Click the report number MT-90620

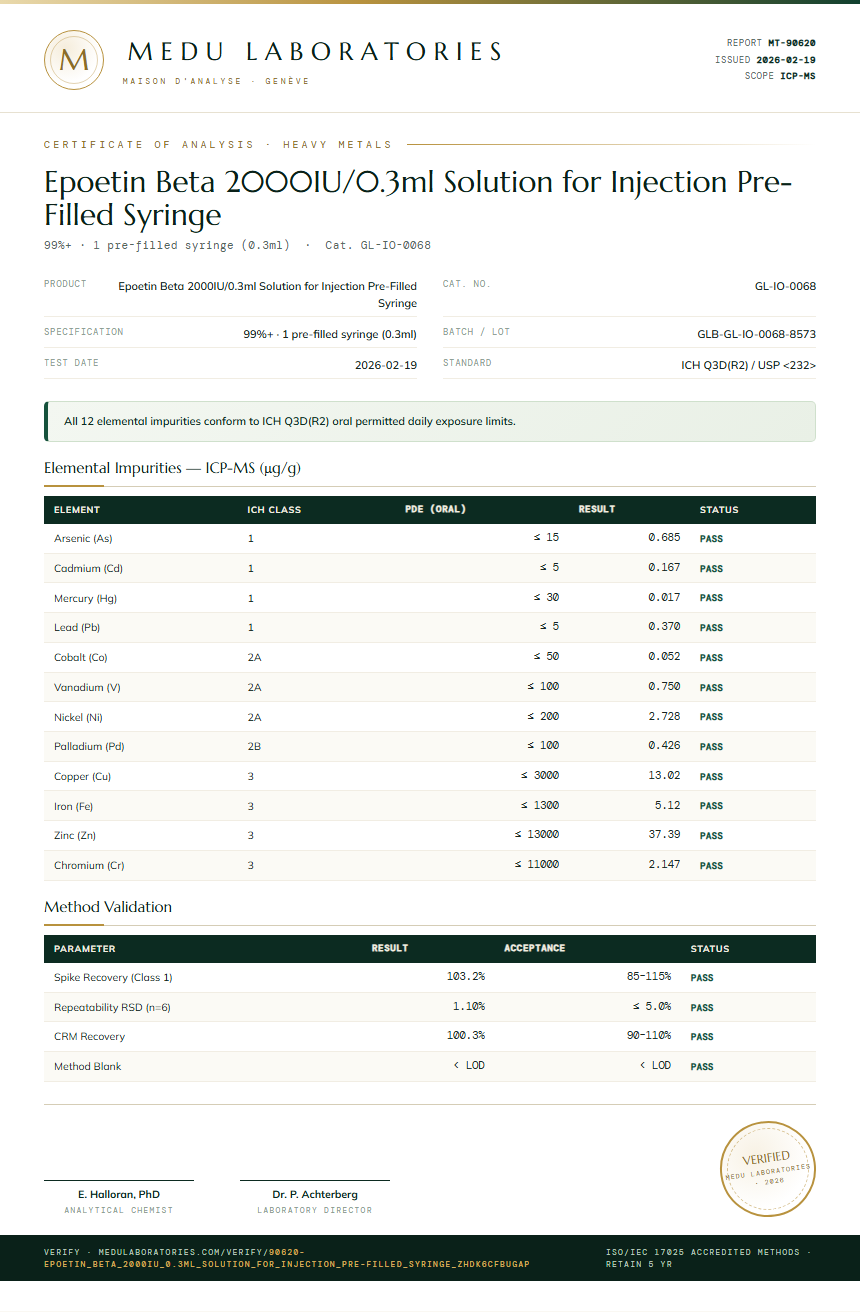792,43
